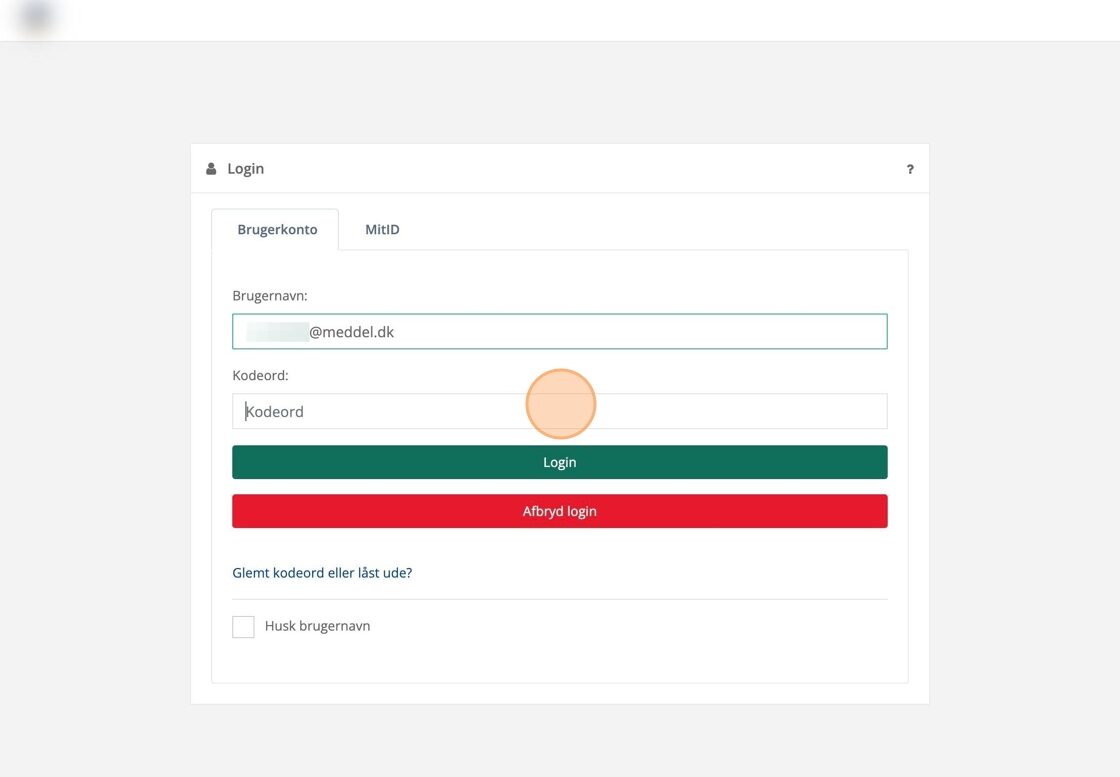This screenshot has height=777, width=1120.
Task: Click into the Brugernavn username field
Action: pyautogui.click(x=559, y=331)
